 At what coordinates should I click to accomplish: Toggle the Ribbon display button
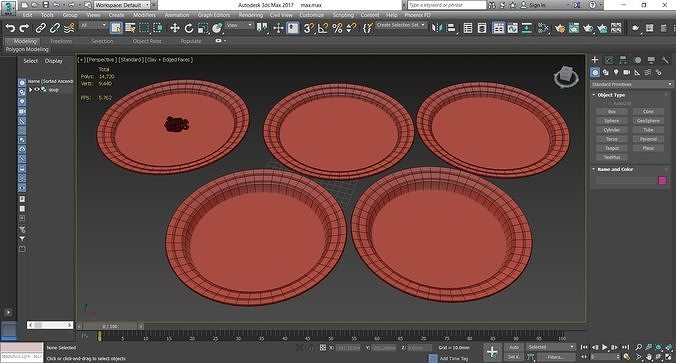click(498, 28)
